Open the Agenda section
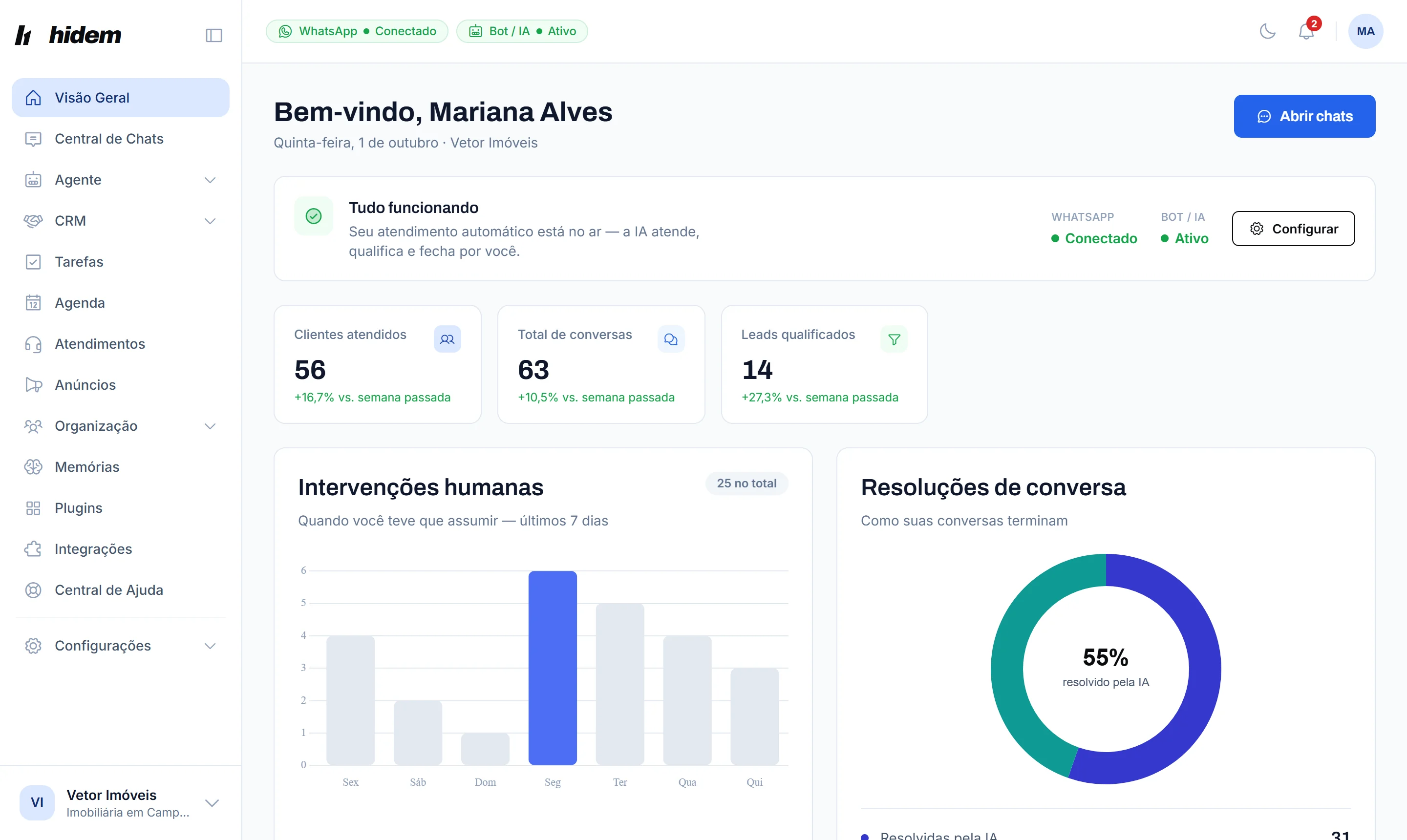The width and height of the screenshot is (1407, 840). point(121,303)
